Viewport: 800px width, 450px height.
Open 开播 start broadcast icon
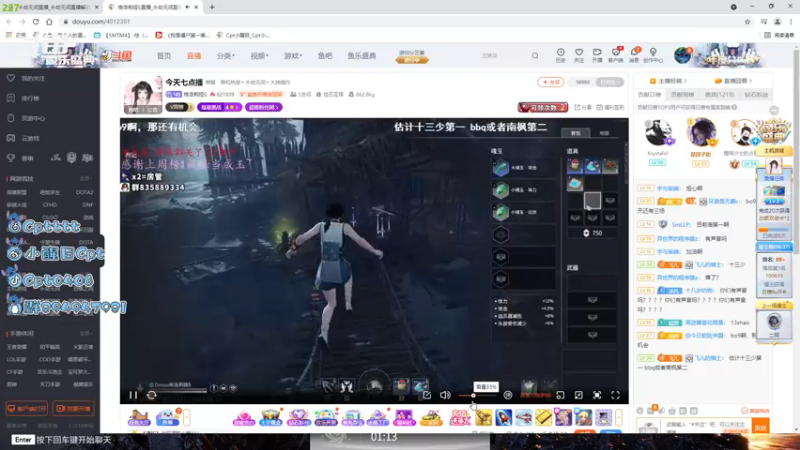click(597, 55)
